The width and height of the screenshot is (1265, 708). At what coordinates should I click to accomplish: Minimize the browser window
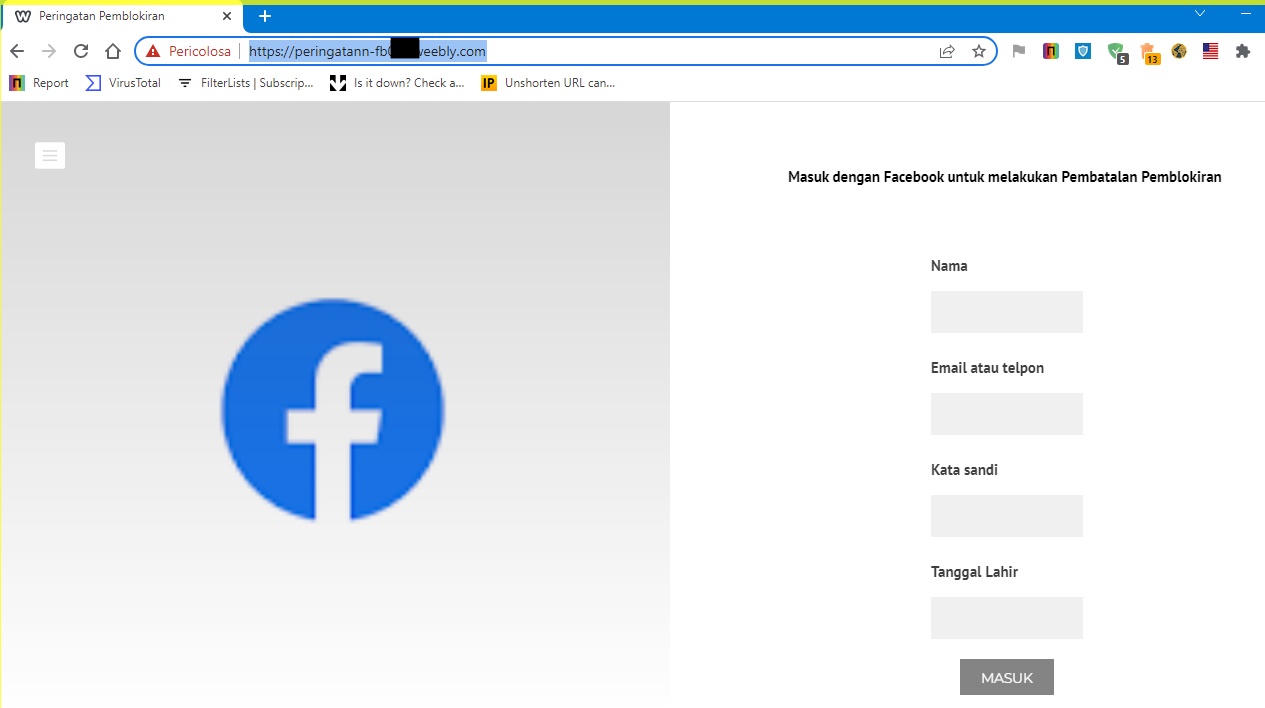coord(1244,13)
